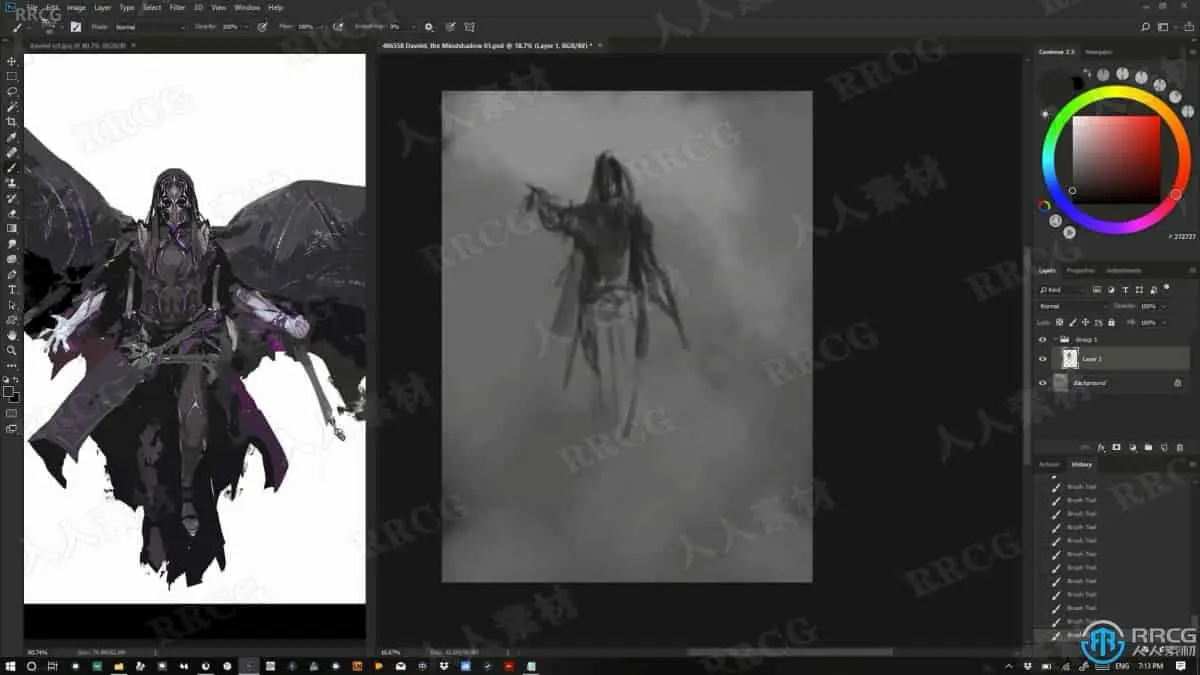Toggle pressure for opacity button
The height and width of the screenshot is (675, 1200).
262,27
